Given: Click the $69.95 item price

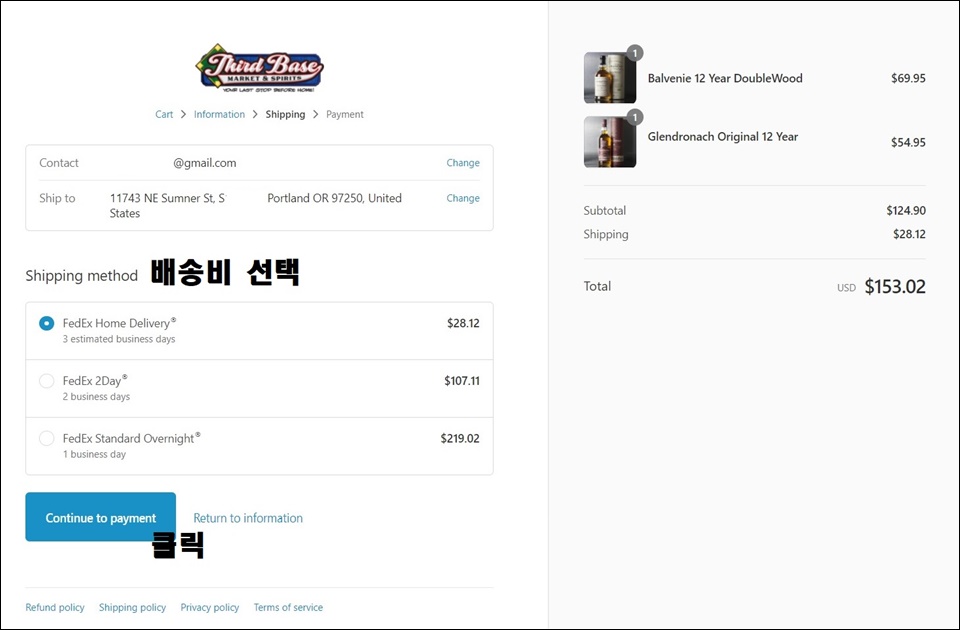Looking at the screenshot, I should [x=909, y=78].
